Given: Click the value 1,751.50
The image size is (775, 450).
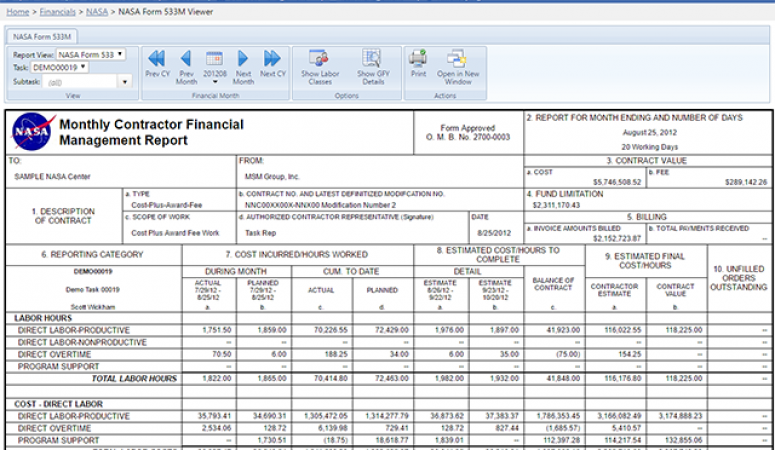Looking at the screenshot, I should (216, 330).
